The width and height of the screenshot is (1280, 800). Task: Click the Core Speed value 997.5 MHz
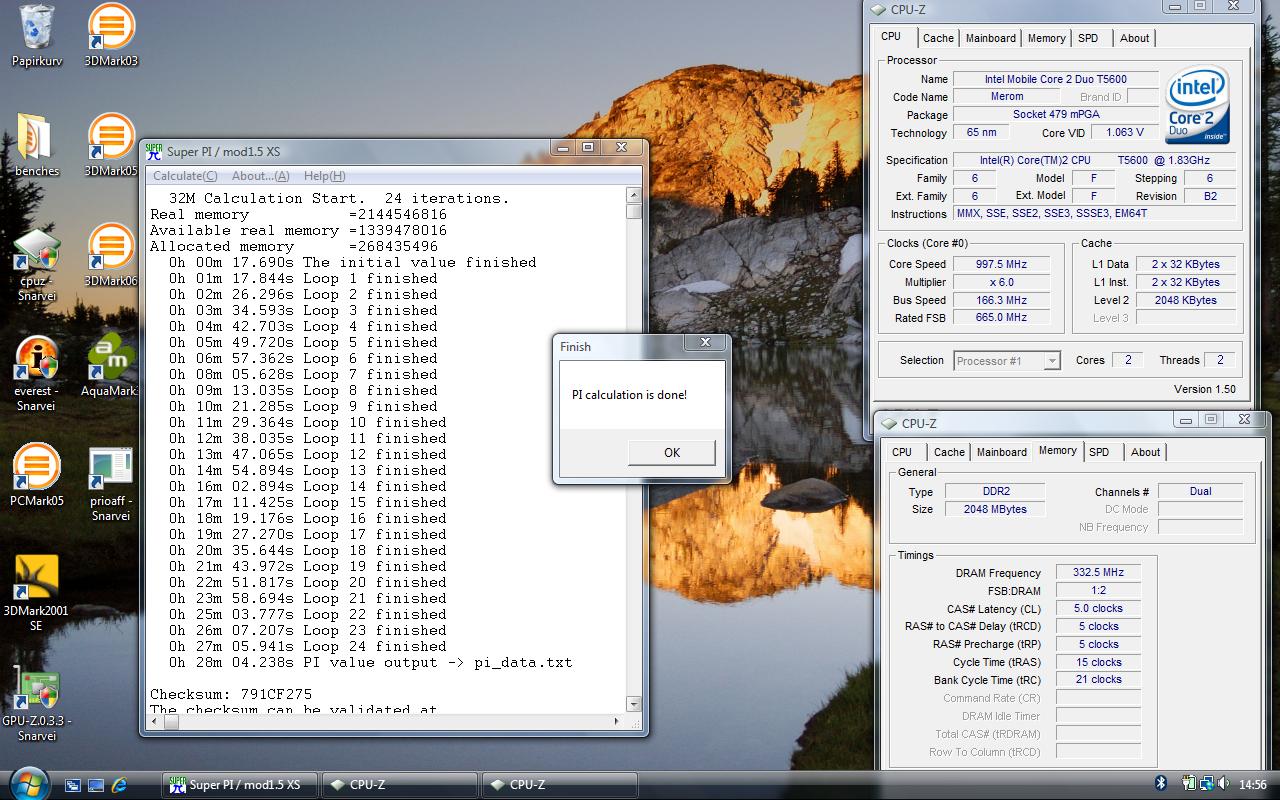click(x=1002, y=264)
